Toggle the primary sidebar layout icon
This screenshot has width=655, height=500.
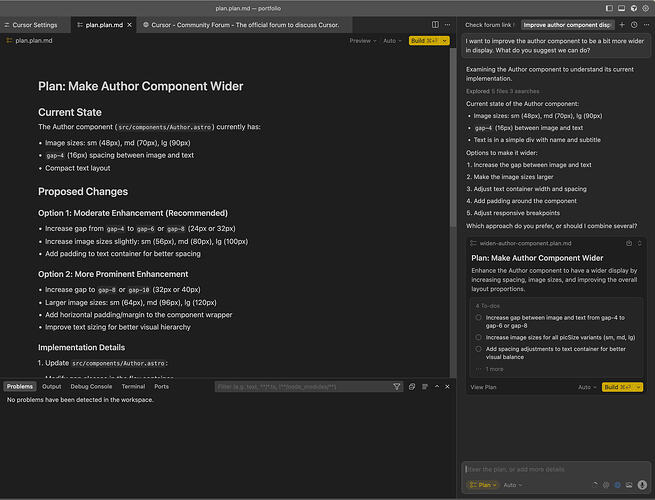tap(609, 8)
